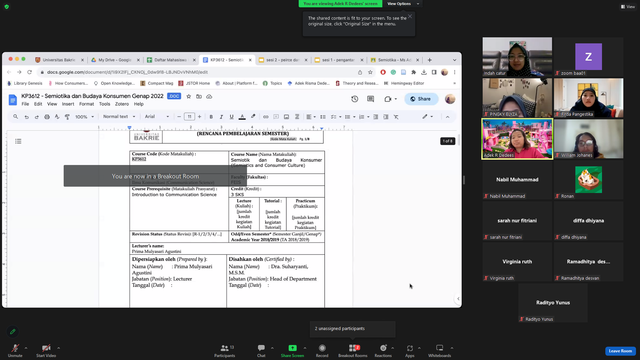Click the Undo icon in Docs toolbar
The width and height of the screenshot is (640, 360).
click(x=27, y=117)
